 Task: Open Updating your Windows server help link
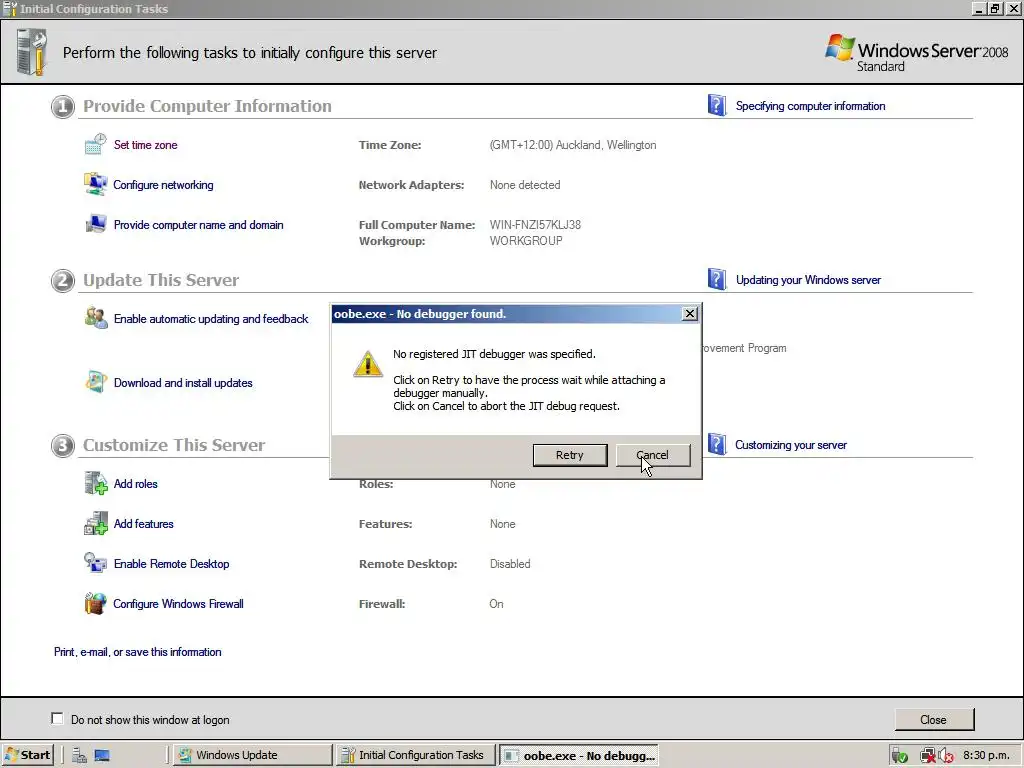[808, 280]
